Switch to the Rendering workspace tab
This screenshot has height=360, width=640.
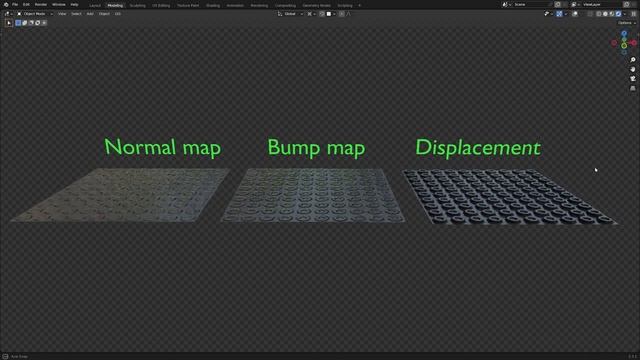pos(259,5)
